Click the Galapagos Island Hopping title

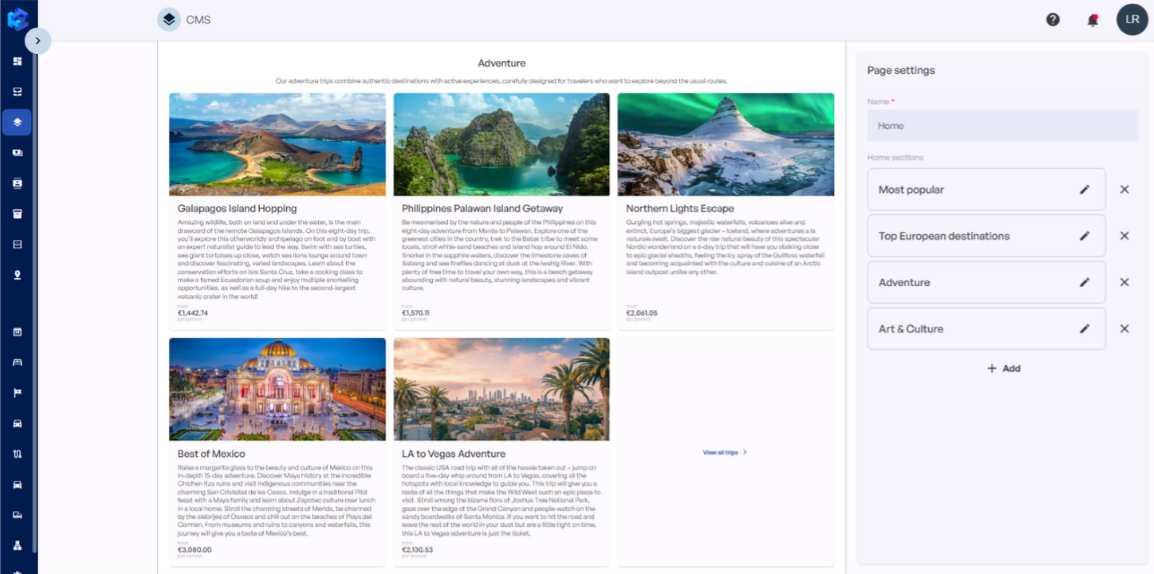[237, 209]
